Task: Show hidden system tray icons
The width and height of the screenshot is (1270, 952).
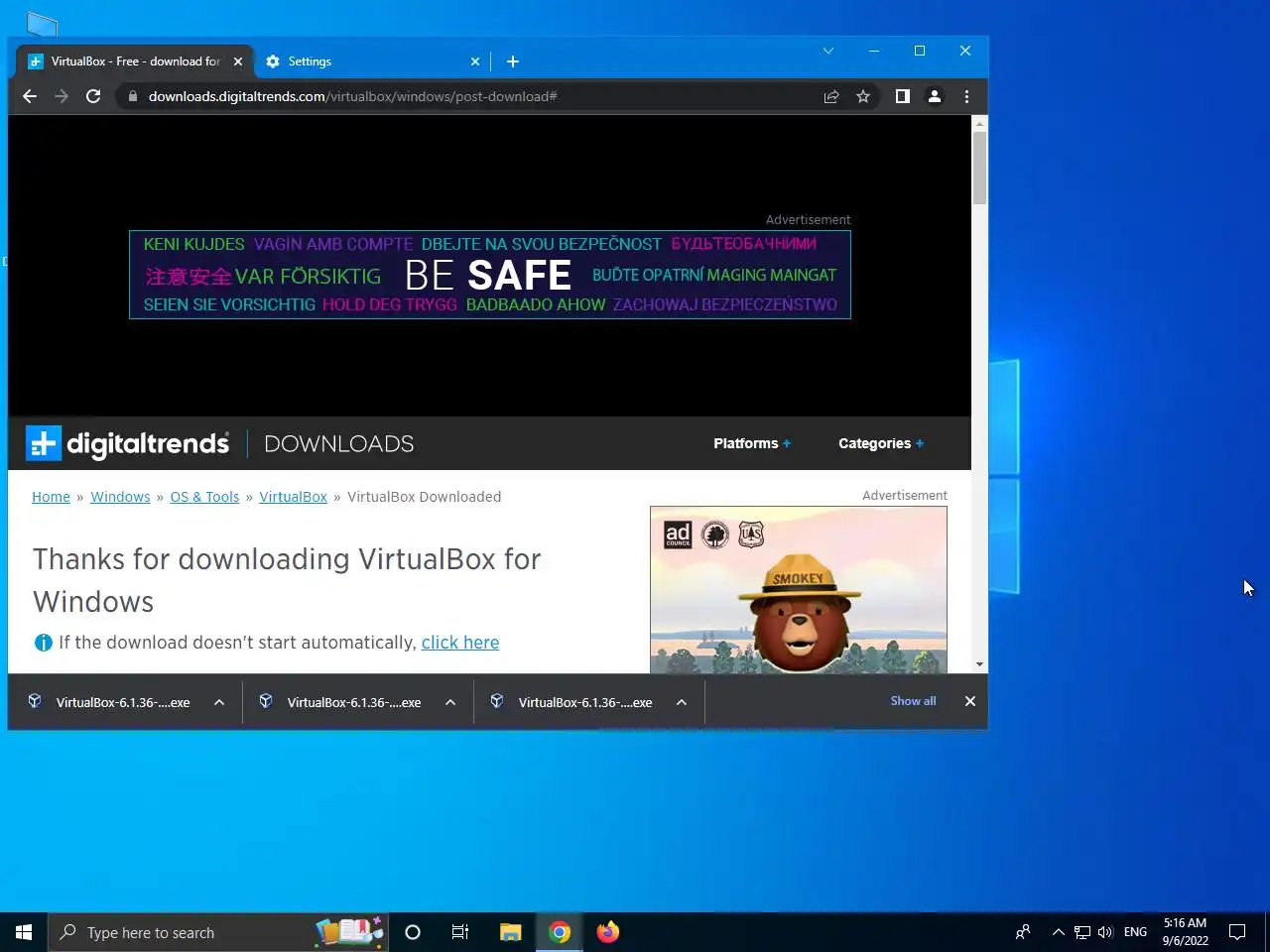Action: (1058, 932)
